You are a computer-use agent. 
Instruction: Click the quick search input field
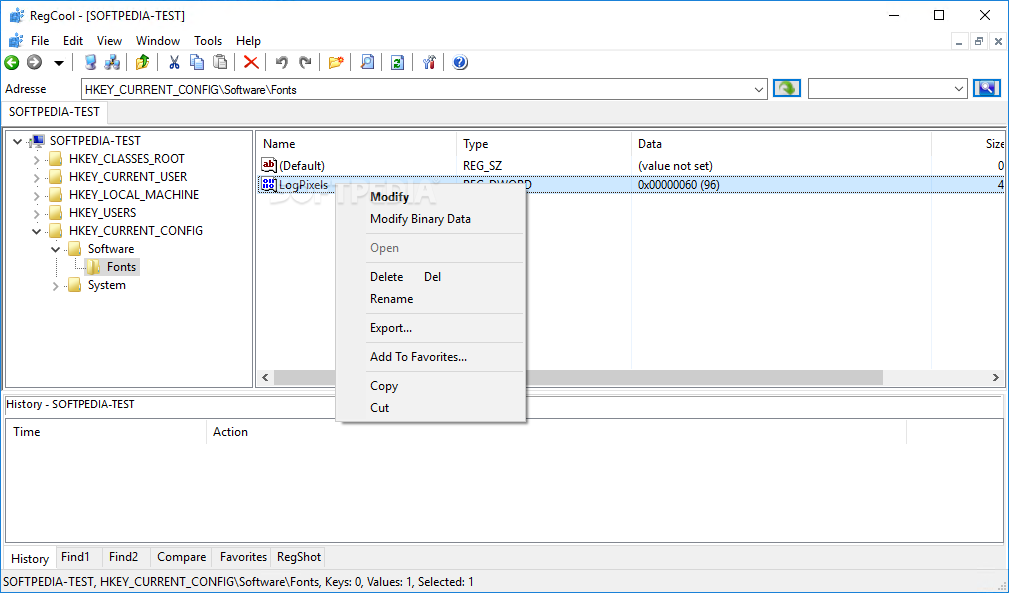(x=880, y=89)
